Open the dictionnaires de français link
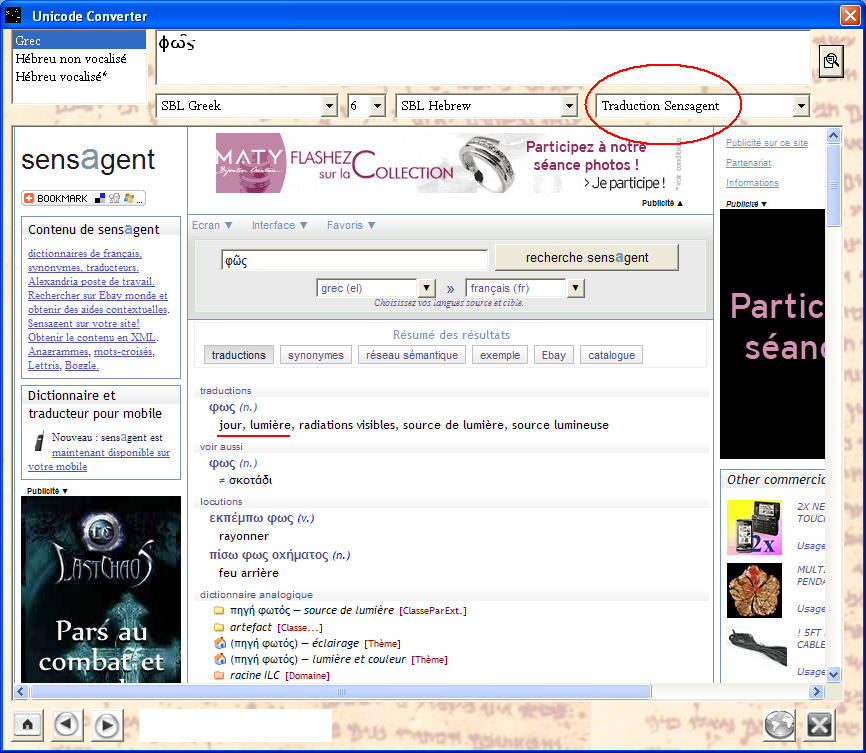Viewport: 866px width, 753px height. pos(85,254)
